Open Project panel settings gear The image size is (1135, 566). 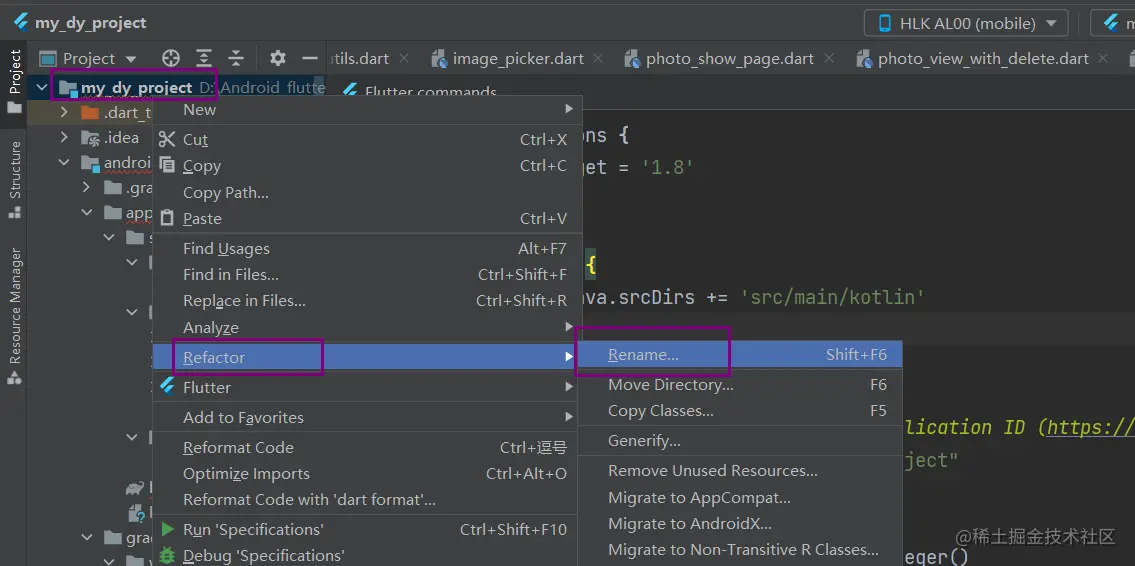278,58
